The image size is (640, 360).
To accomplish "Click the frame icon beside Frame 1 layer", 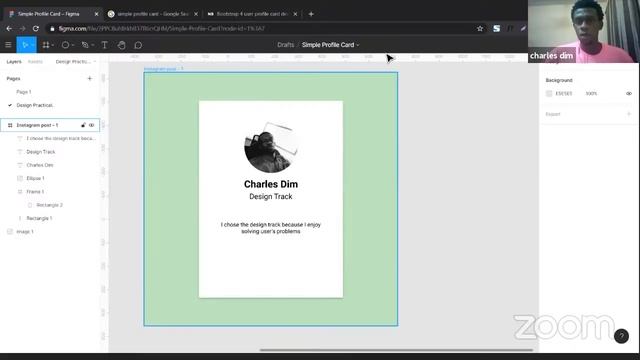I will pyautogui.click(x=20, y=192).
